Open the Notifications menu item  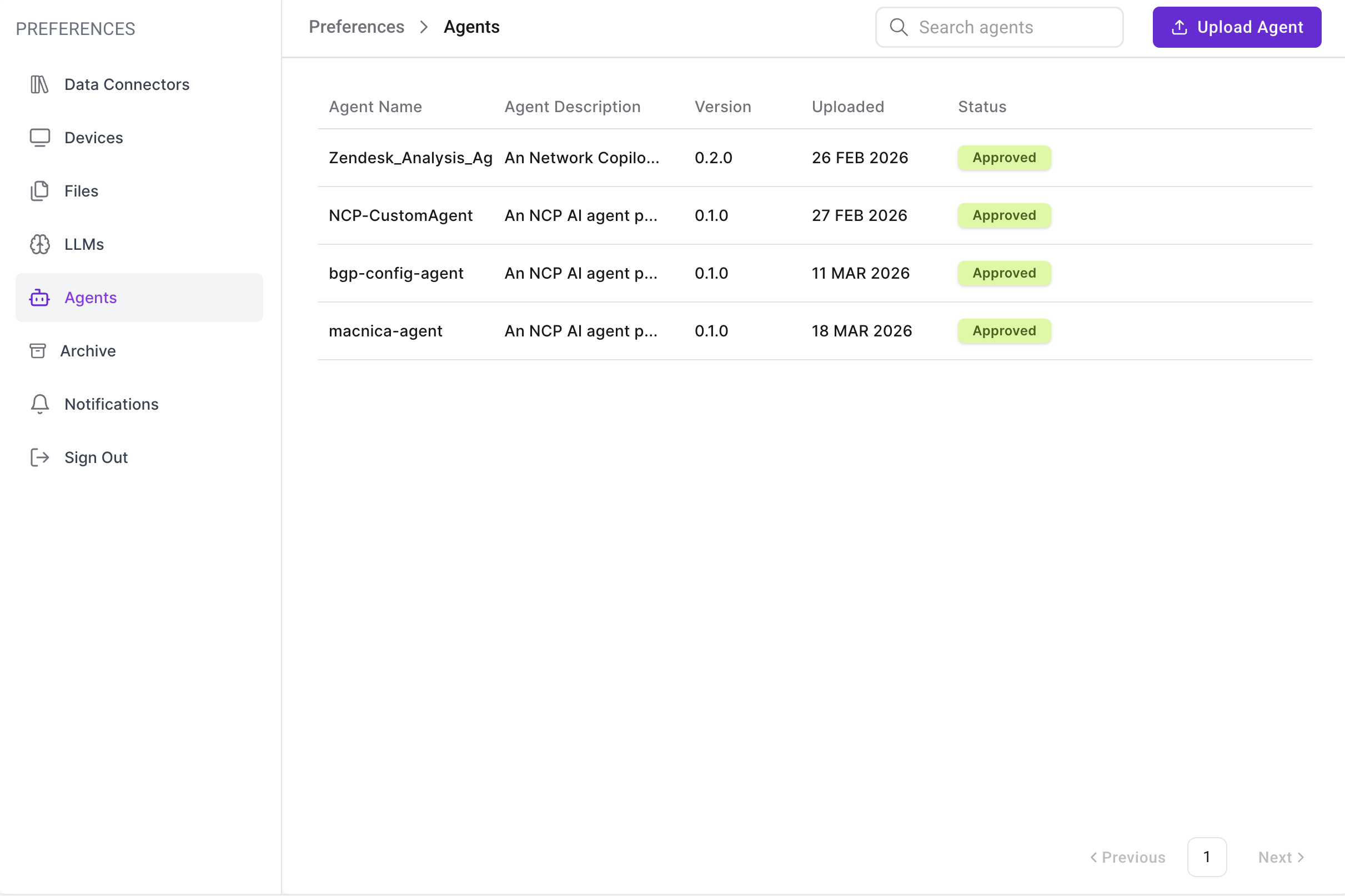point(112,404)
